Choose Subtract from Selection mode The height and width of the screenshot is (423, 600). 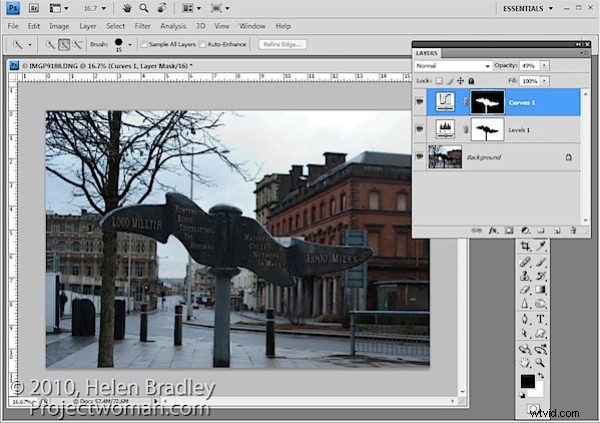point(78,45)
